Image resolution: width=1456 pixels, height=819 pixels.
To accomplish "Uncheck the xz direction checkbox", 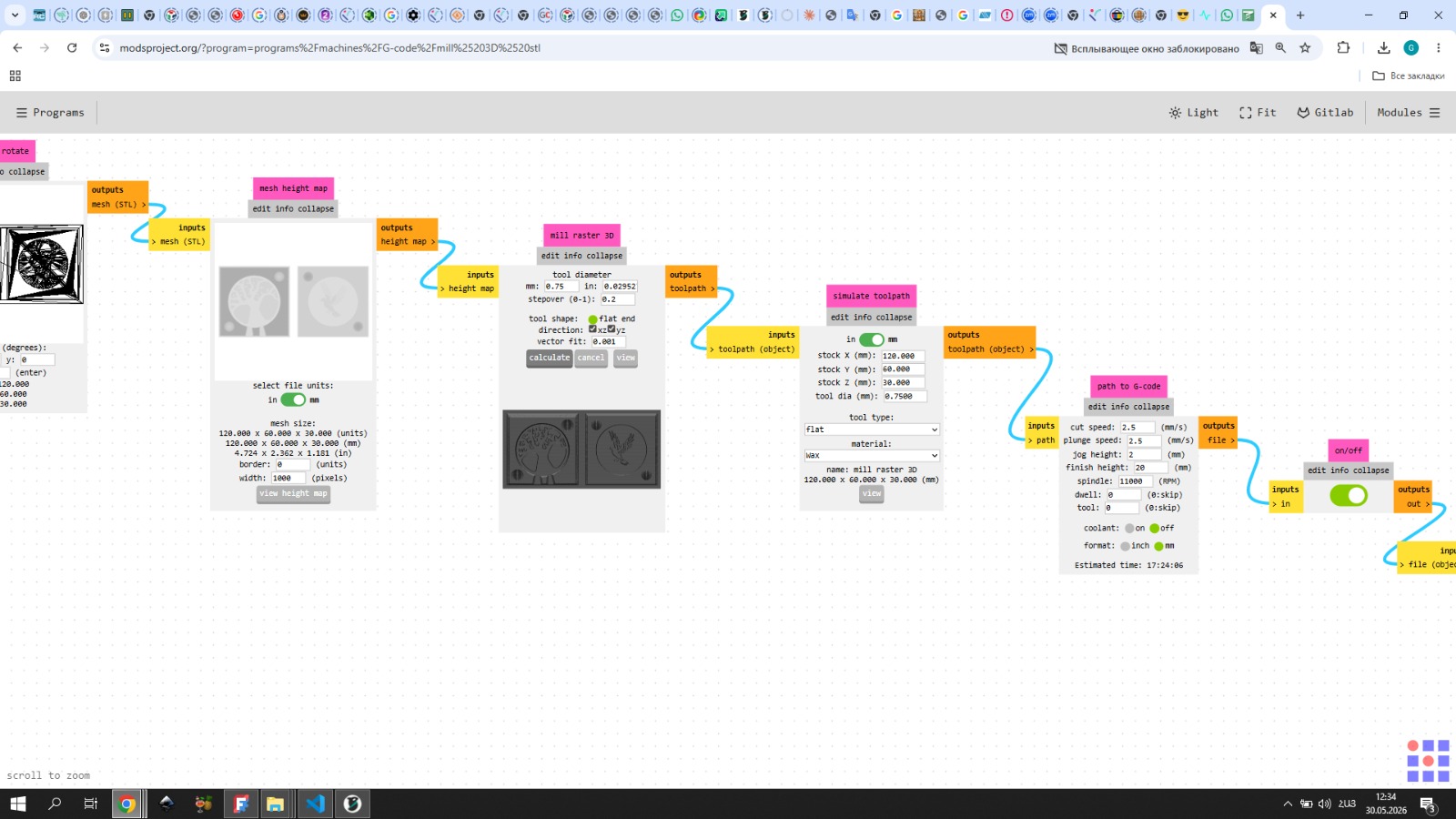I will point(592,329).
